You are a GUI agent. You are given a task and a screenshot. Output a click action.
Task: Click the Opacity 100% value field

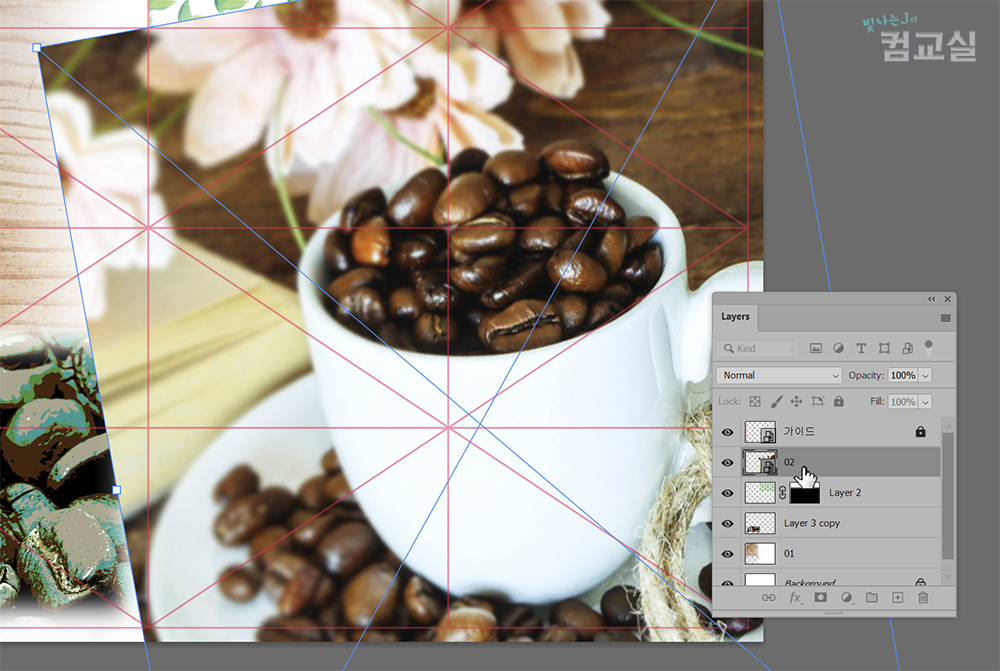[x=903, y=375]
